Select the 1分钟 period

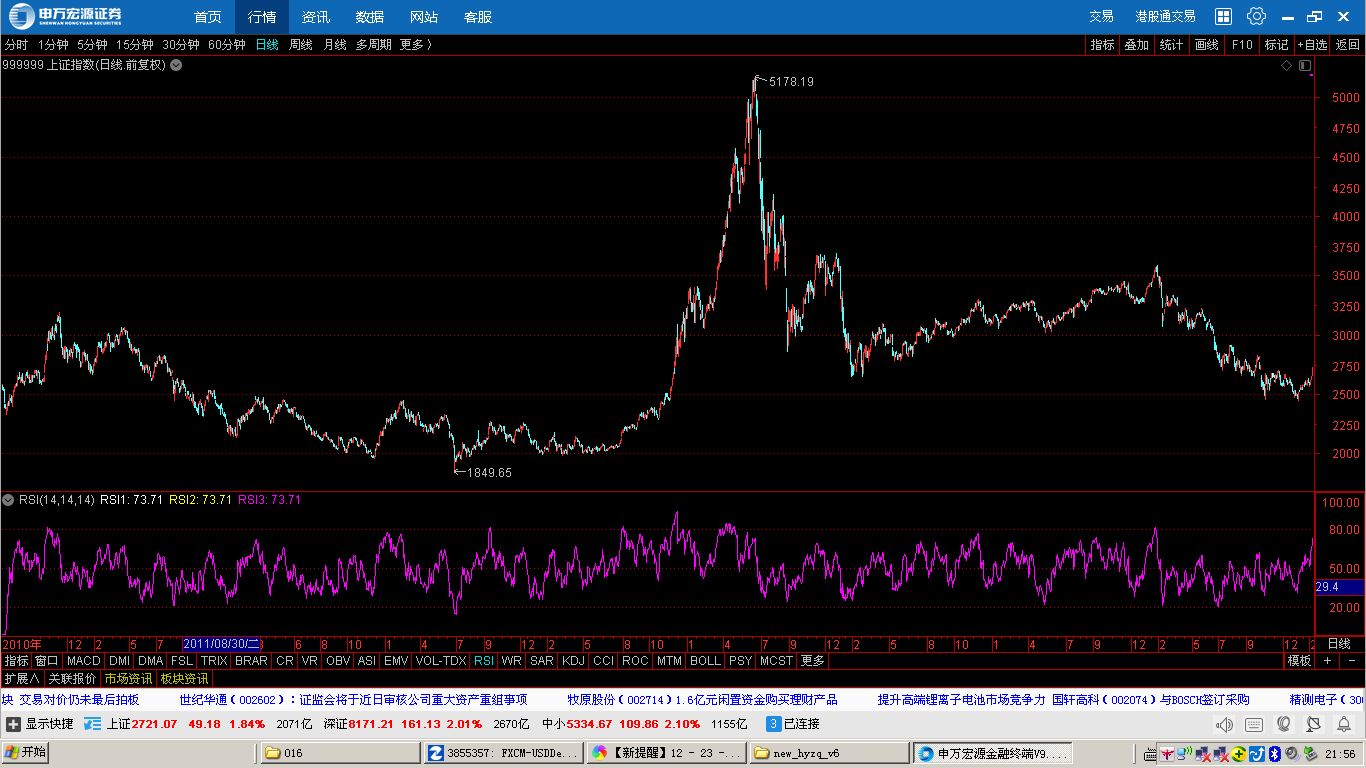53,45
